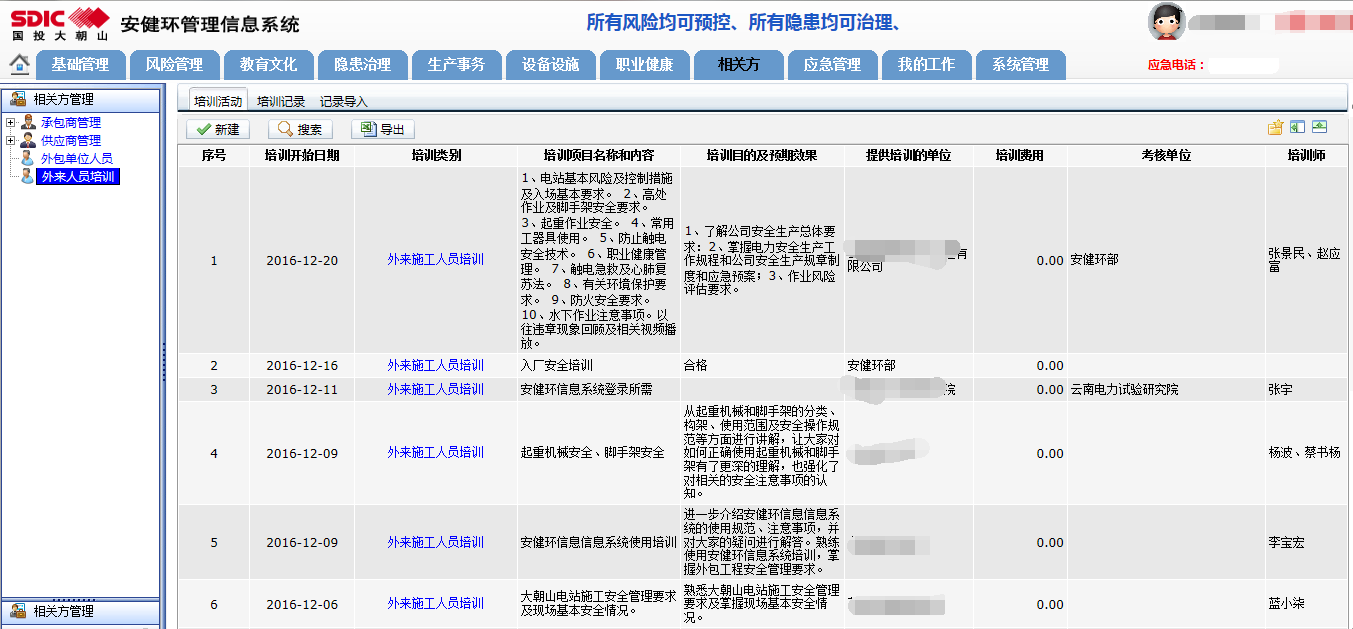Open 外来施工人员培训 link in row 4
This screenshot has width=1353, height=629.
435,453
